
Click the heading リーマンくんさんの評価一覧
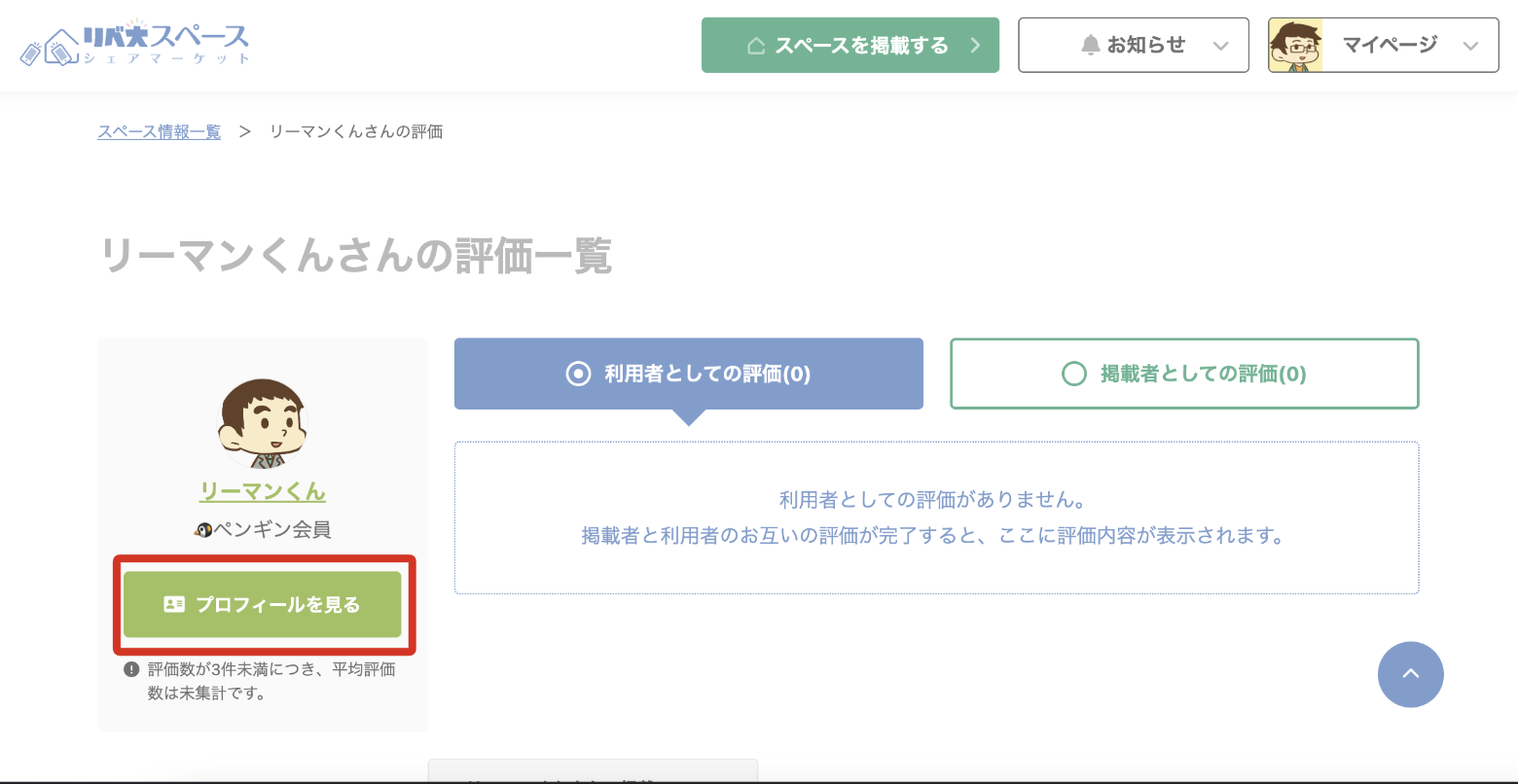click(x=355, y=256)
